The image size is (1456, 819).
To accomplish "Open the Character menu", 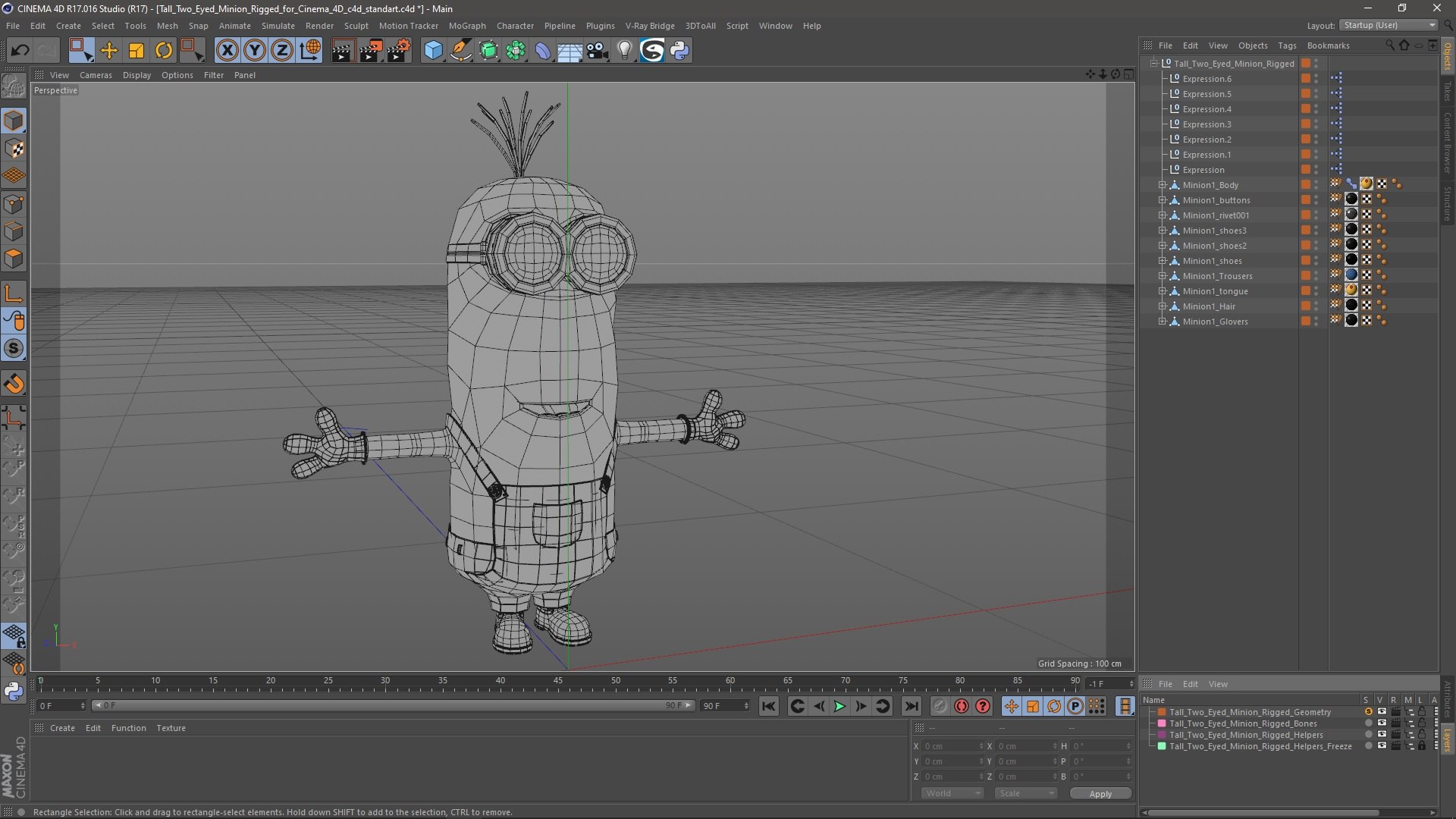I will (x=515, y=26).
